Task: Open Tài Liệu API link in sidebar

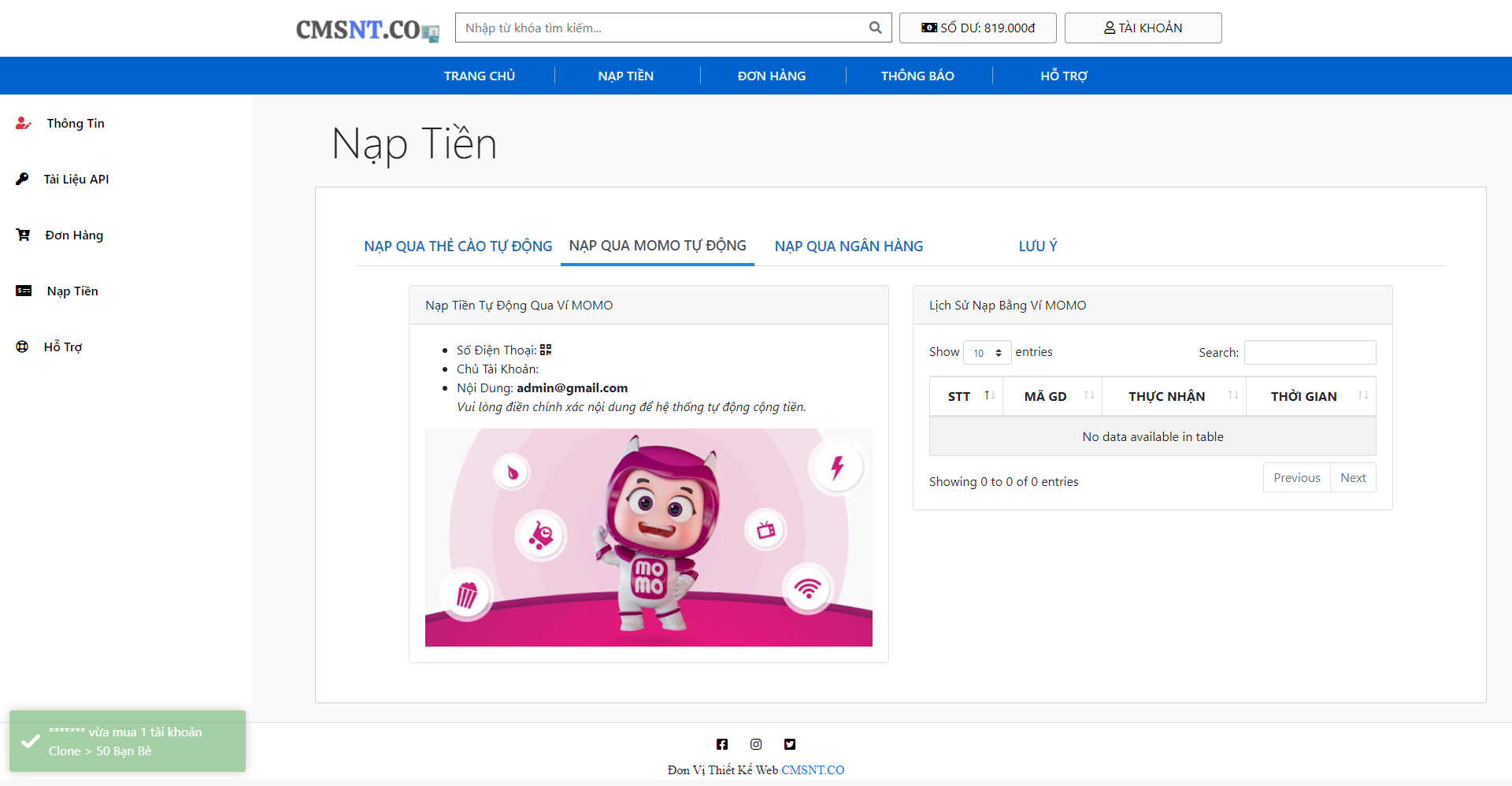Action: click(x=76, y=179)
